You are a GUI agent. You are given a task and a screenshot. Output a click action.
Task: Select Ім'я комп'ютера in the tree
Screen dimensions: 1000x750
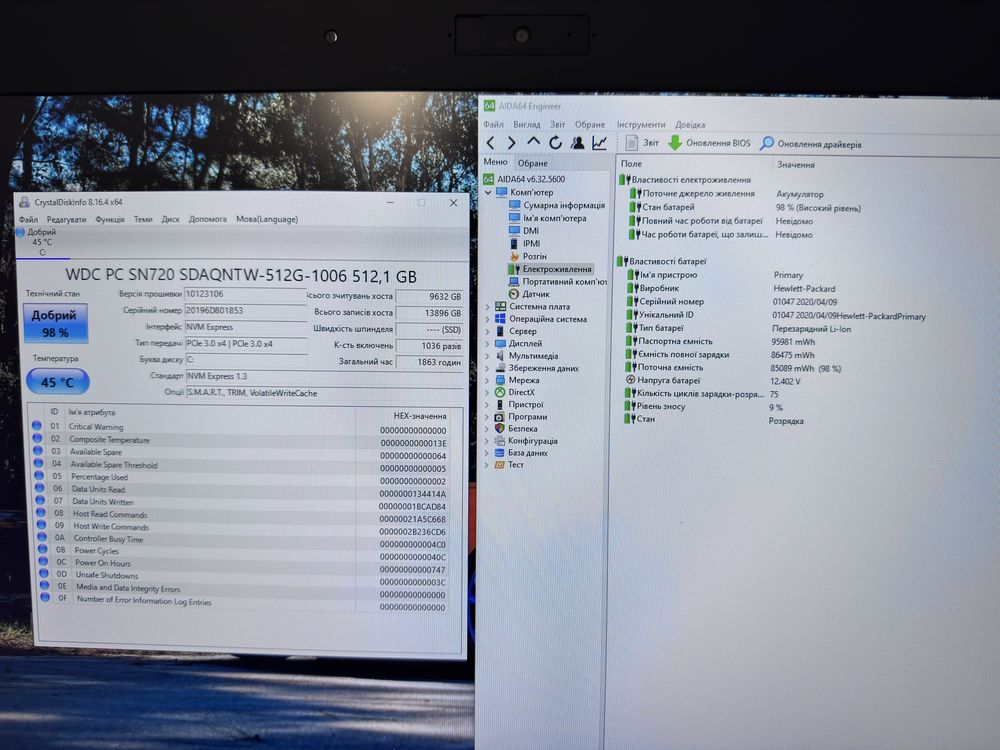(x=547, y=217)
